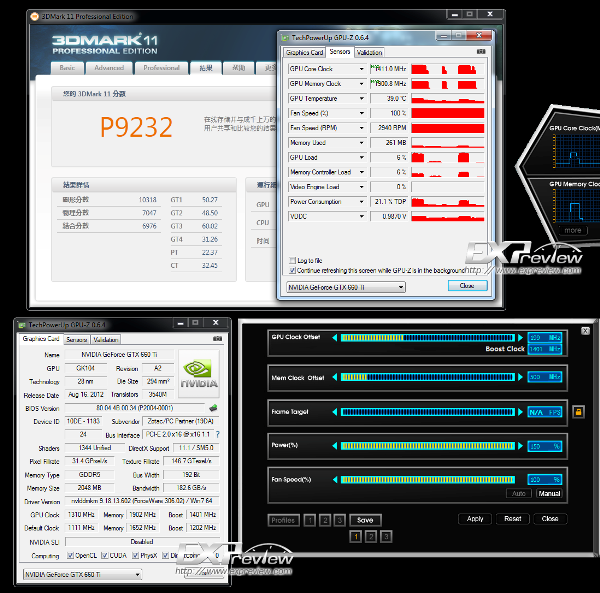Click Apply in the overclocking panel

click(x=475, y=519)
